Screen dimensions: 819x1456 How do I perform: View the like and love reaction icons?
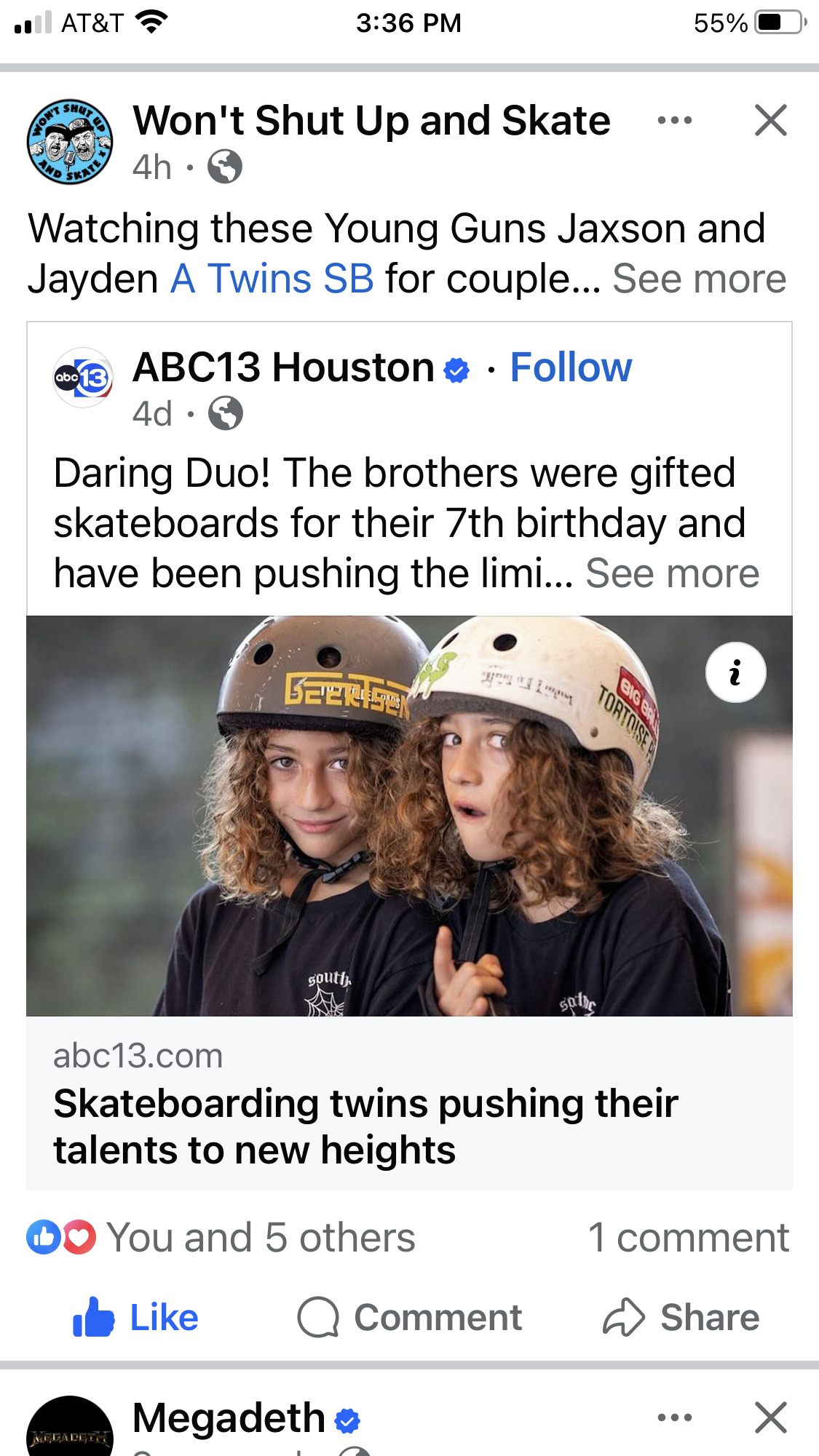click(x=61, y=1237)
